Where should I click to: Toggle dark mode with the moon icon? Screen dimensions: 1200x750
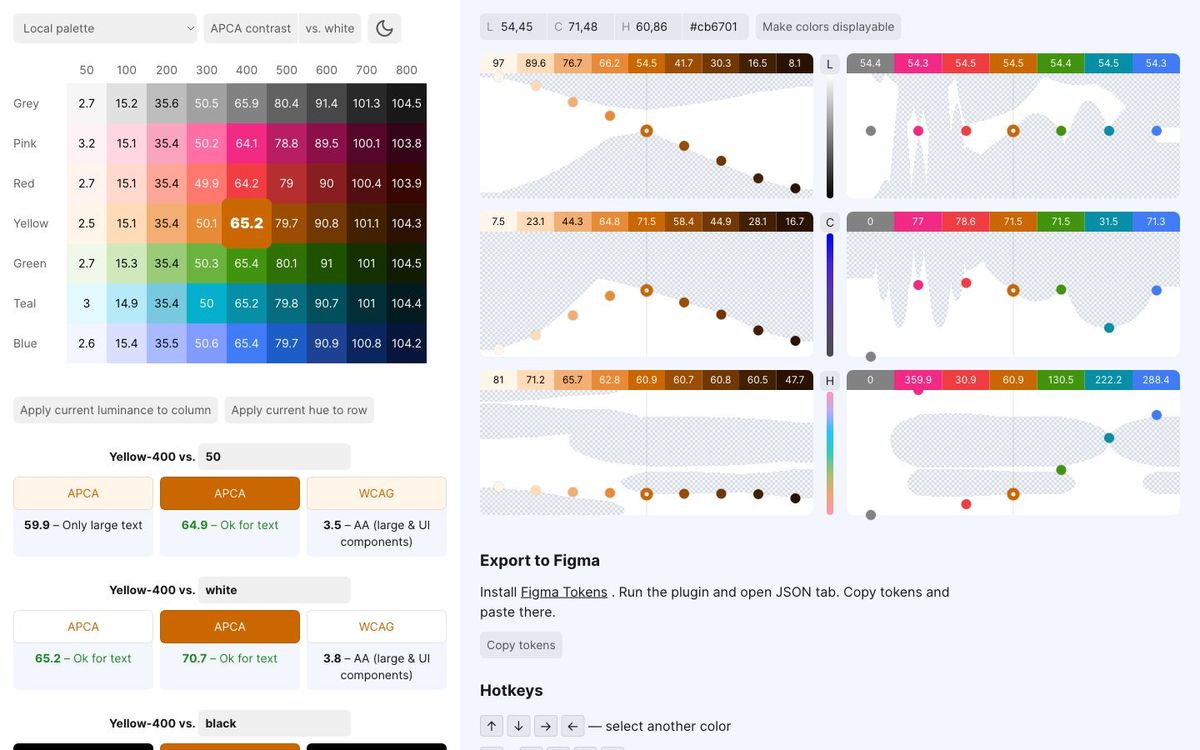tap(384, 28)
